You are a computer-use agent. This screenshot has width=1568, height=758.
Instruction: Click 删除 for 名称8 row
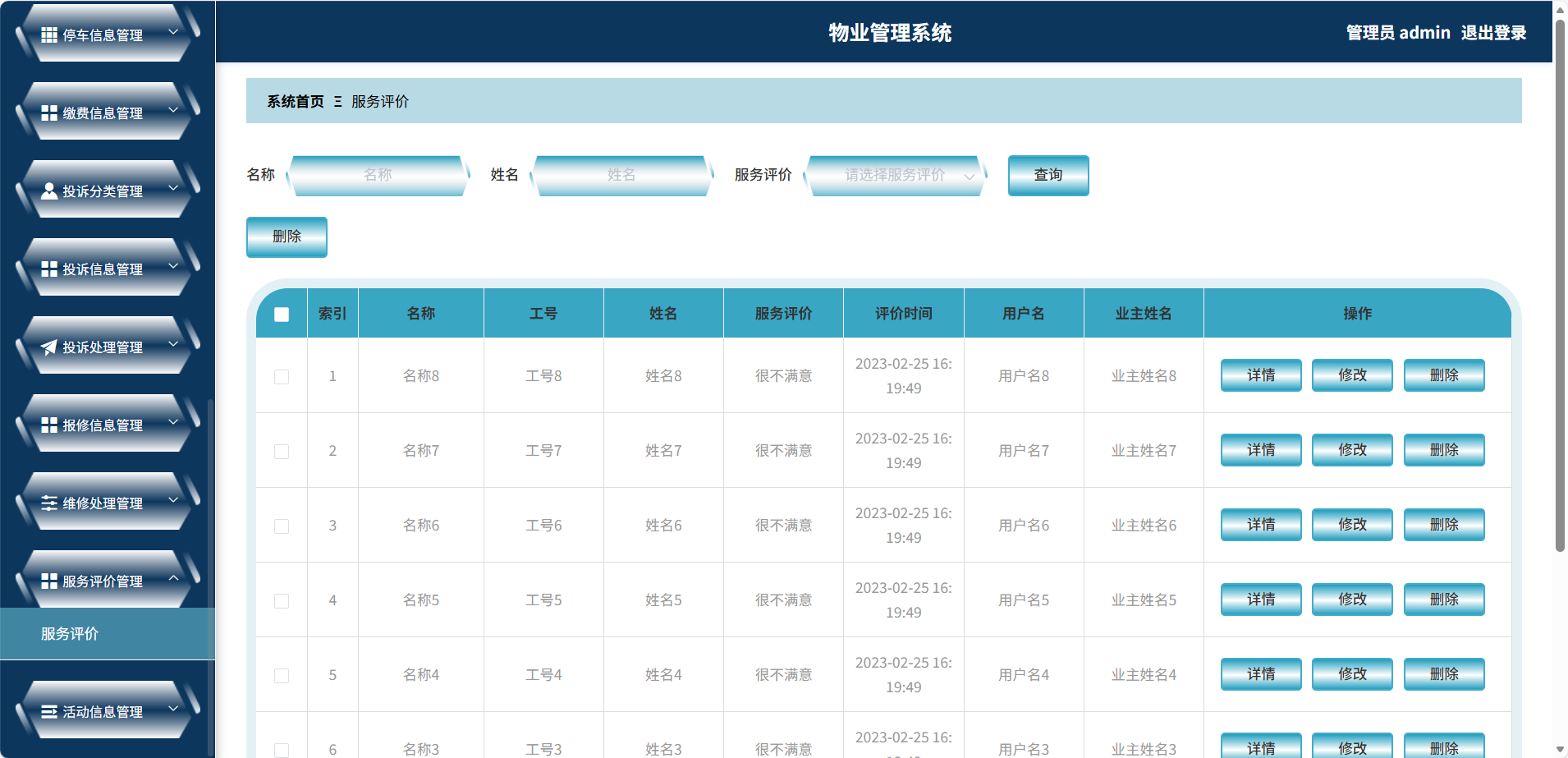click(x=1444, y=375)
